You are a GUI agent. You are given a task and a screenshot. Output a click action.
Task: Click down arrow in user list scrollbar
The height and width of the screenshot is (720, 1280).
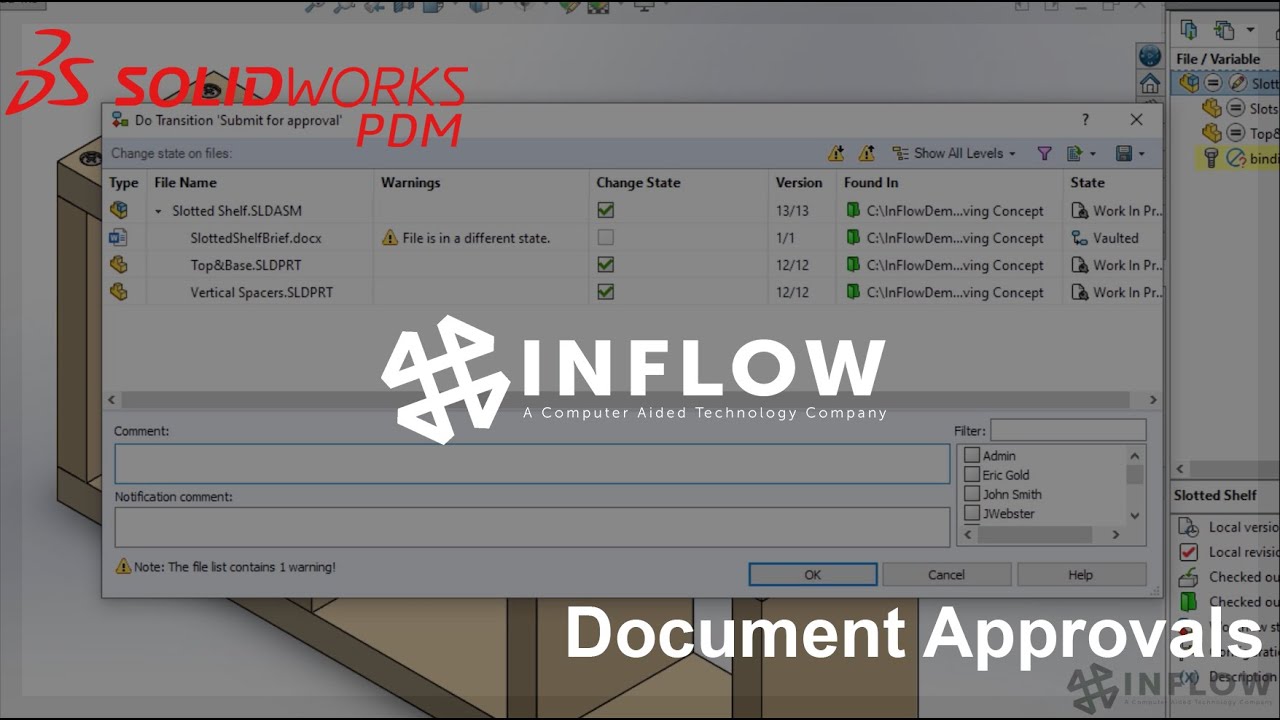point(1135,515)
